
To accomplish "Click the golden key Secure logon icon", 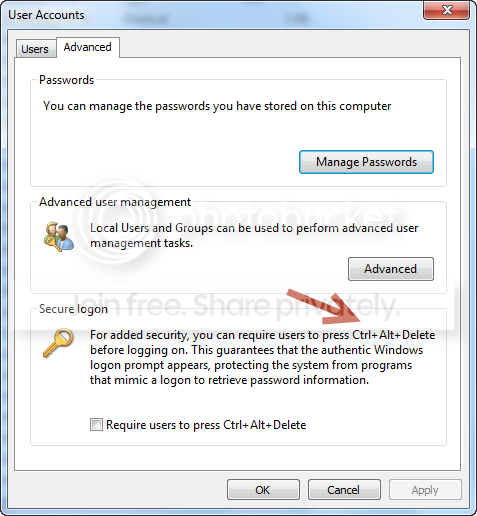I will [58, 343].
